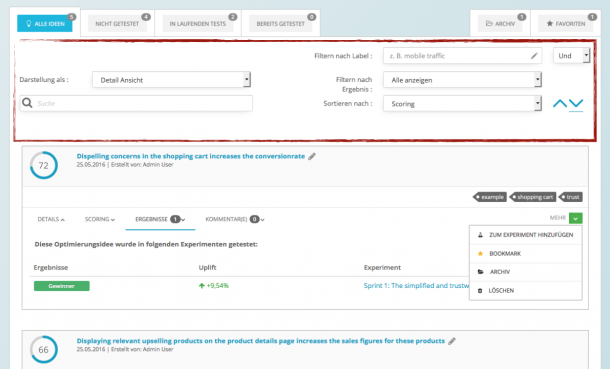Click the flask icon in Mehr menu
Viewport: 610px width, 369px height.
[x=480, y=235]
